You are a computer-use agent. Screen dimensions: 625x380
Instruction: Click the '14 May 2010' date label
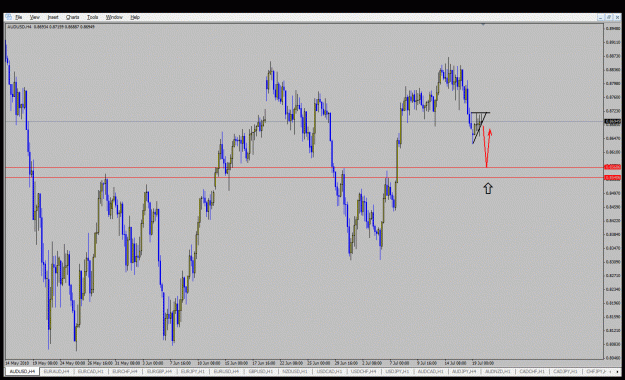(17, 363)
